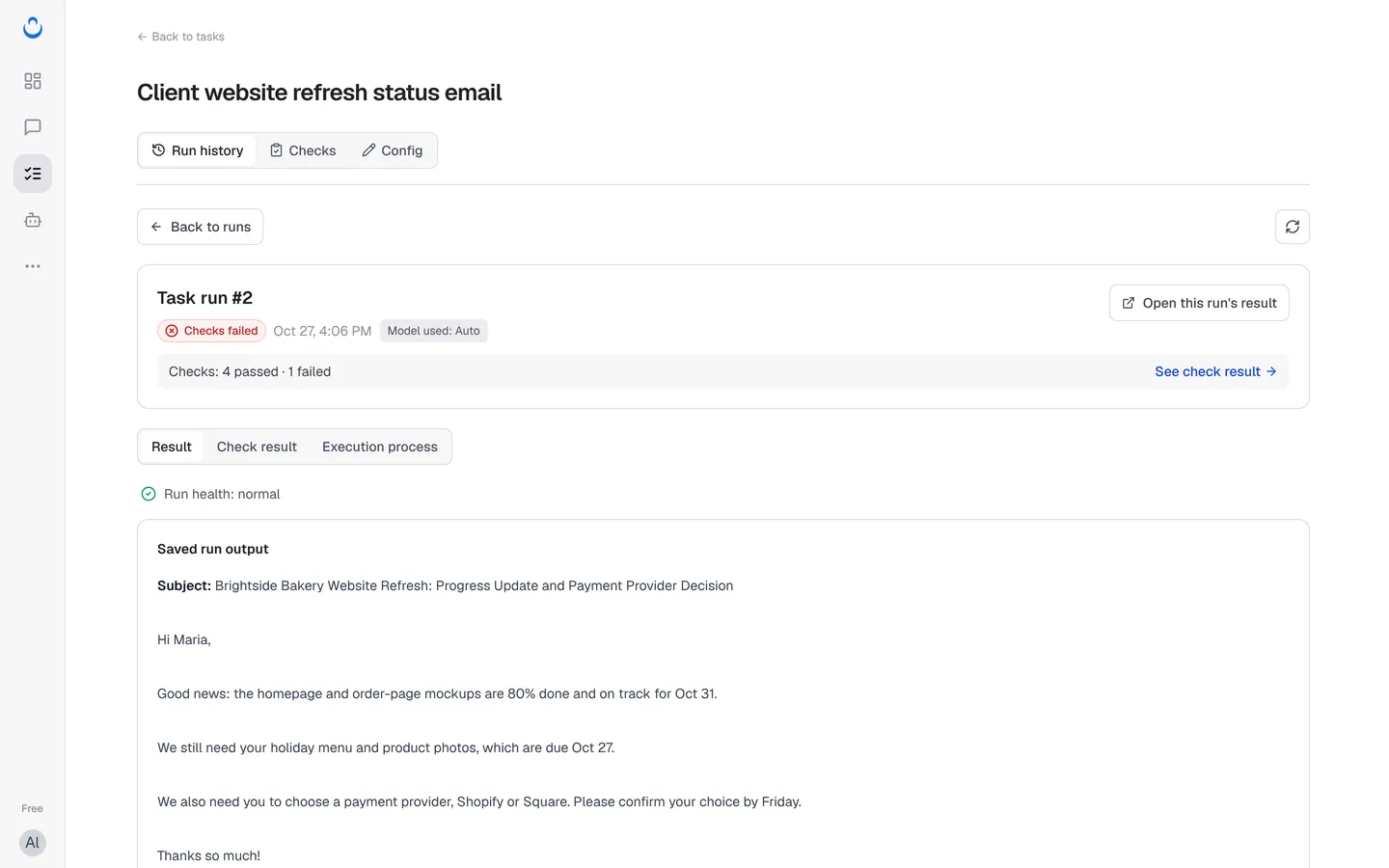Click the Checks failed status badge
The height and width of the screenshot is (868, 1389).
click(x=211, y=331)
